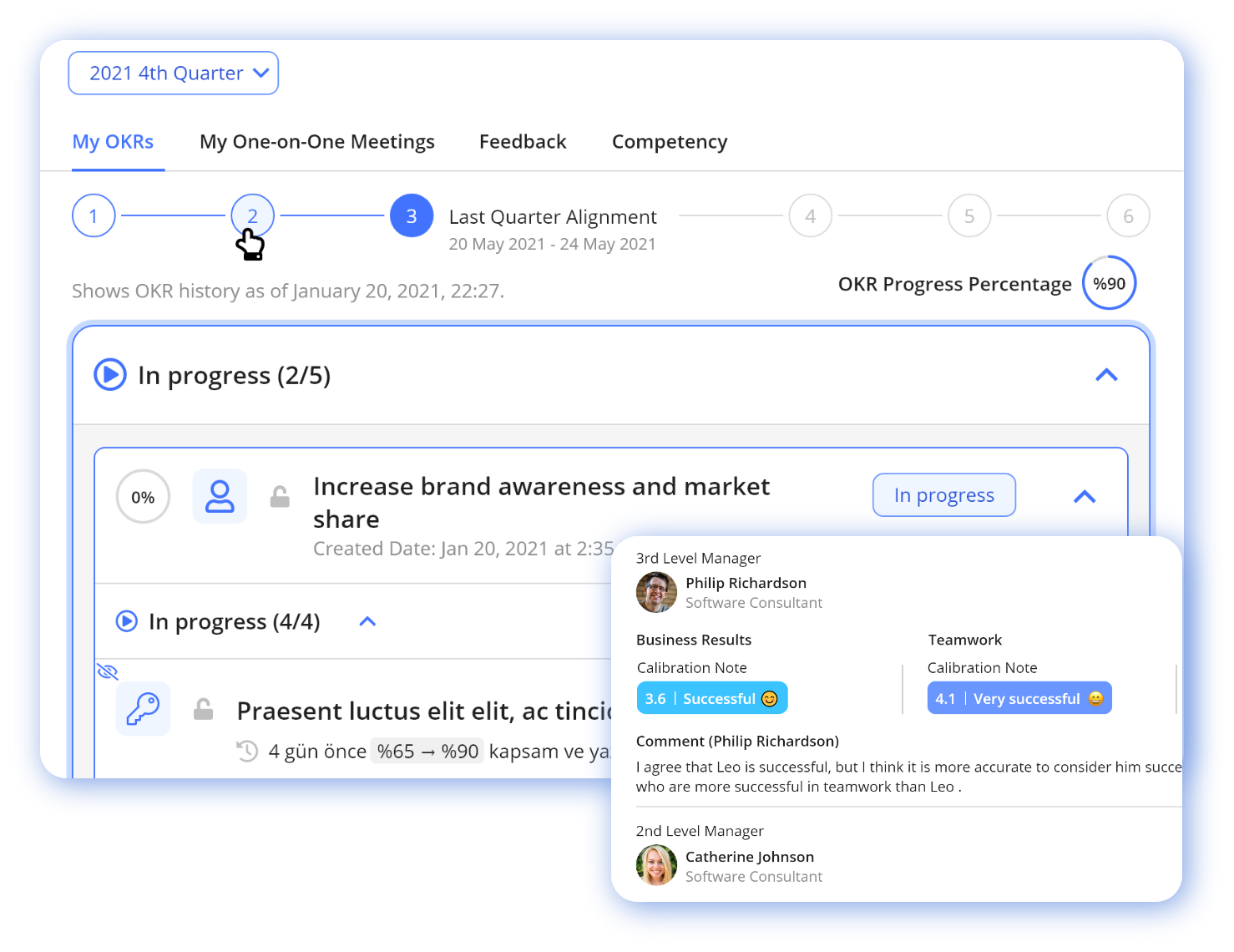Click Philip Richardson's avatar

[x=656, y=592]
